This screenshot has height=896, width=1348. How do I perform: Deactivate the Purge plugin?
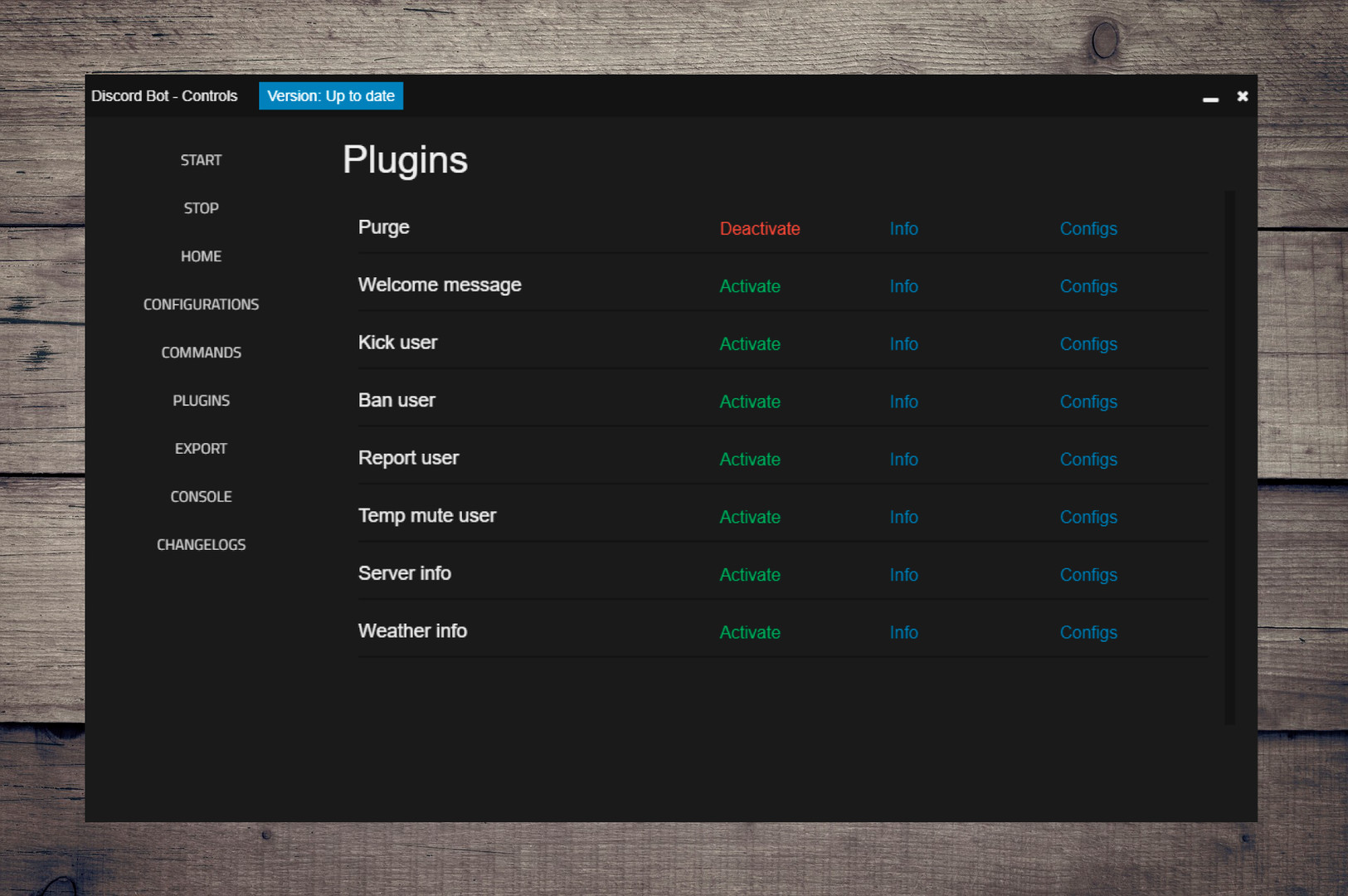tap(759, 229)
